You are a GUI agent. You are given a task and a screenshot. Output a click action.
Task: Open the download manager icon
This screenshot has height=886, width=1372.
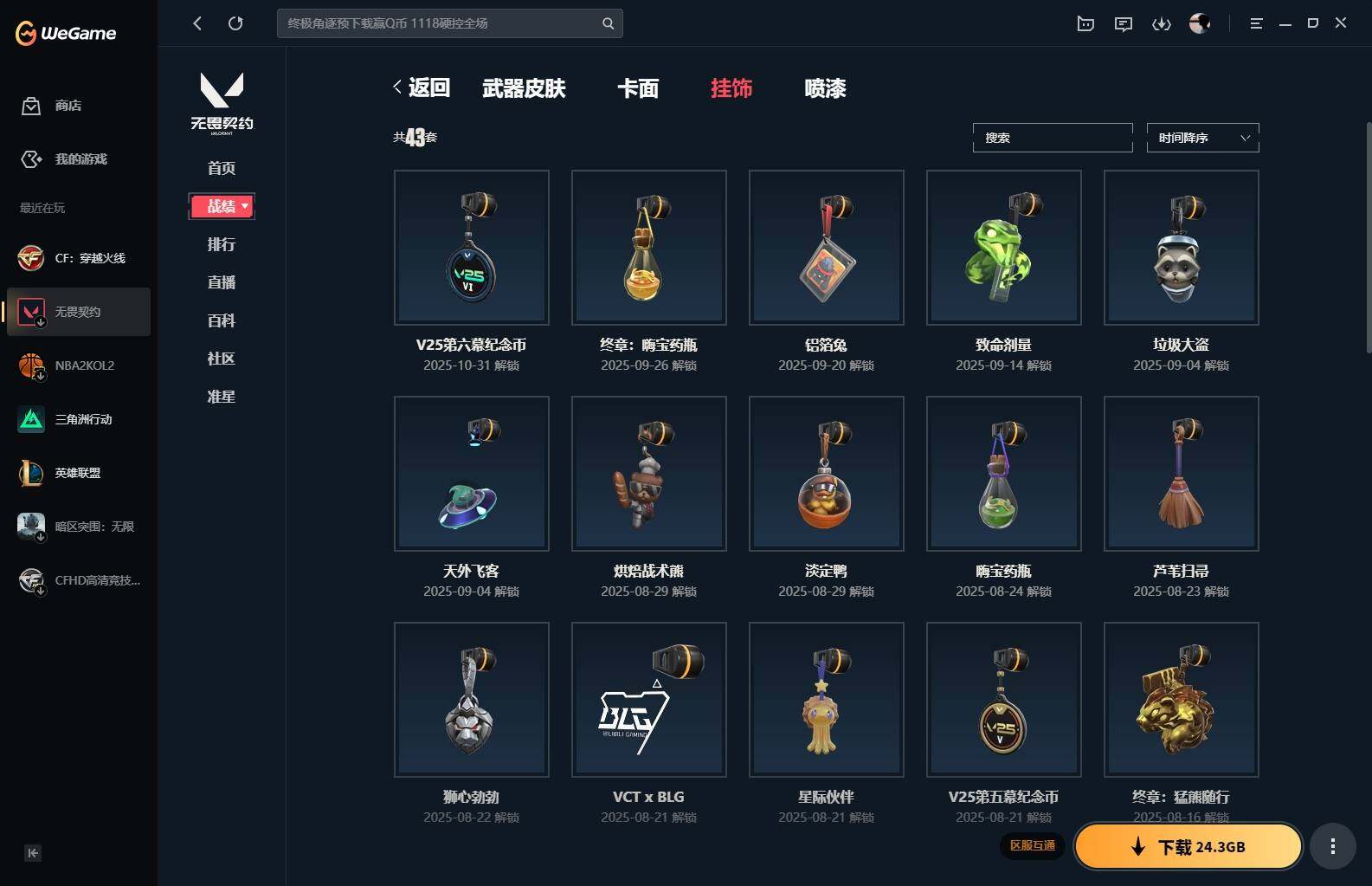tap(1162, 23)
